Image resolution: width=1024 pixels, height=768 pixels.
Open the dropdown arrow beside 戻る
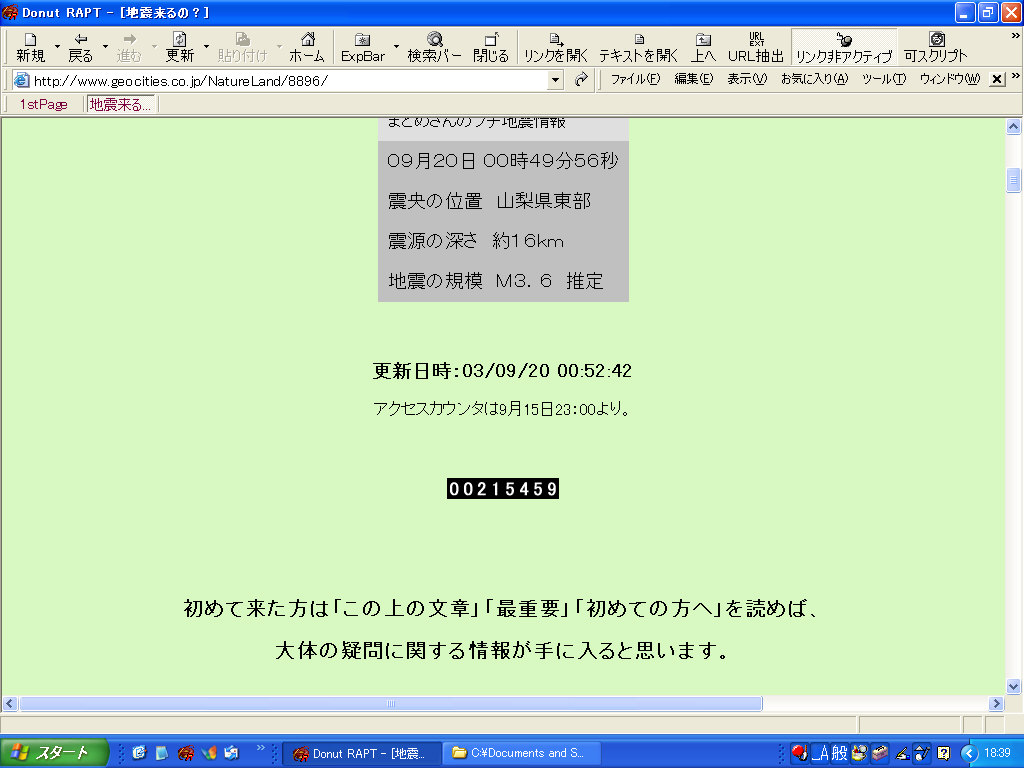[105, 47]
